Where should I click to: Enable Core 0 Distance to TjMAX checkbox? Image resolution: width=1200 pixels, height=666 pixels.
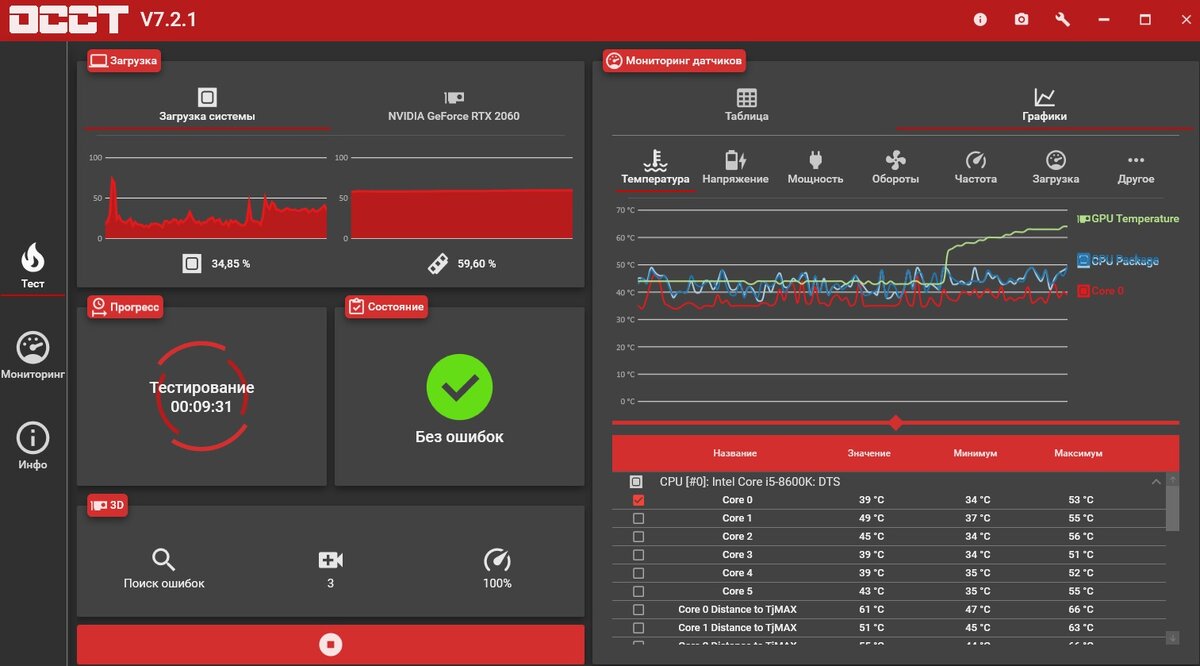pyautogui.click(x=639, y=609)
